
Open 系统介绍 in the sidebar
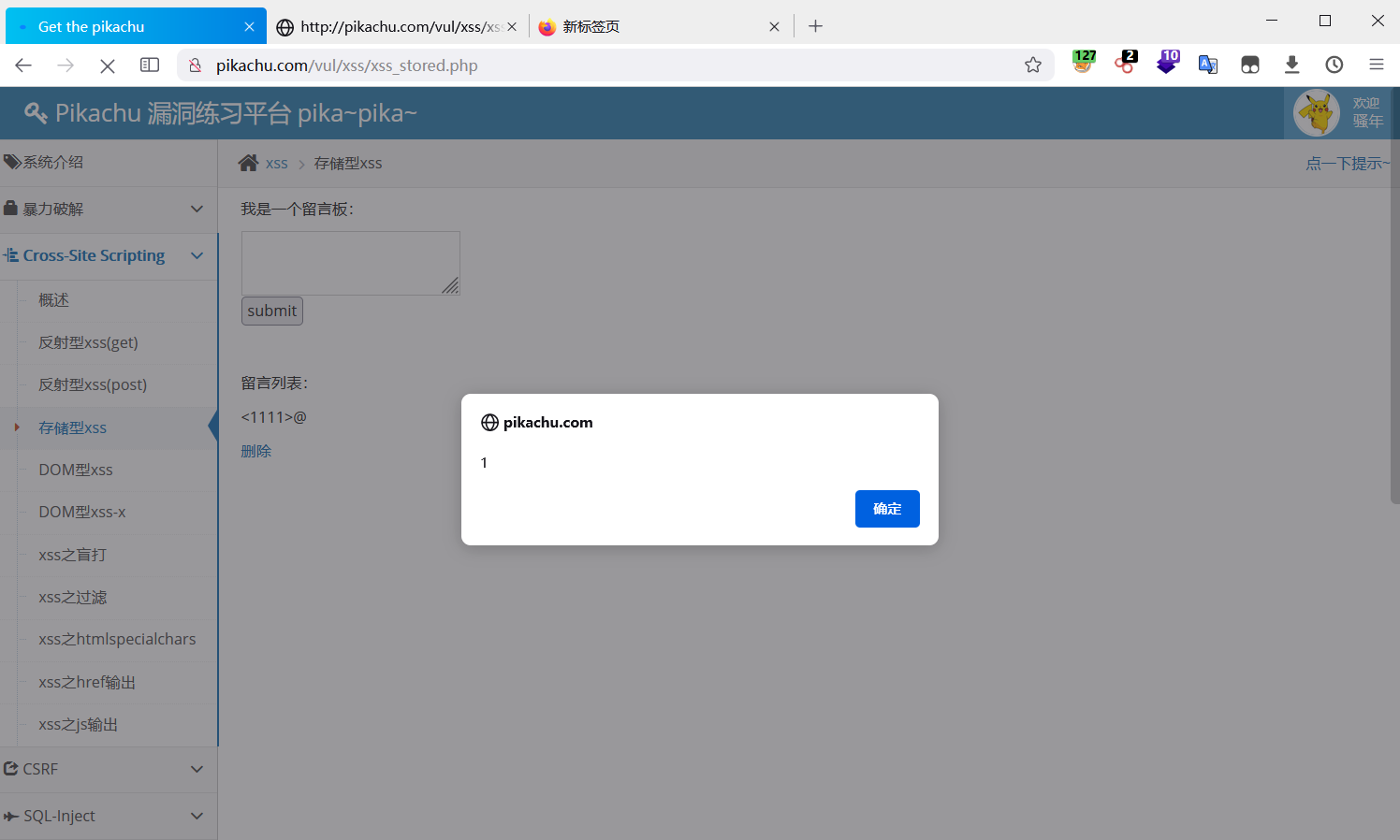pyautogui.click(x=109, y=162)
